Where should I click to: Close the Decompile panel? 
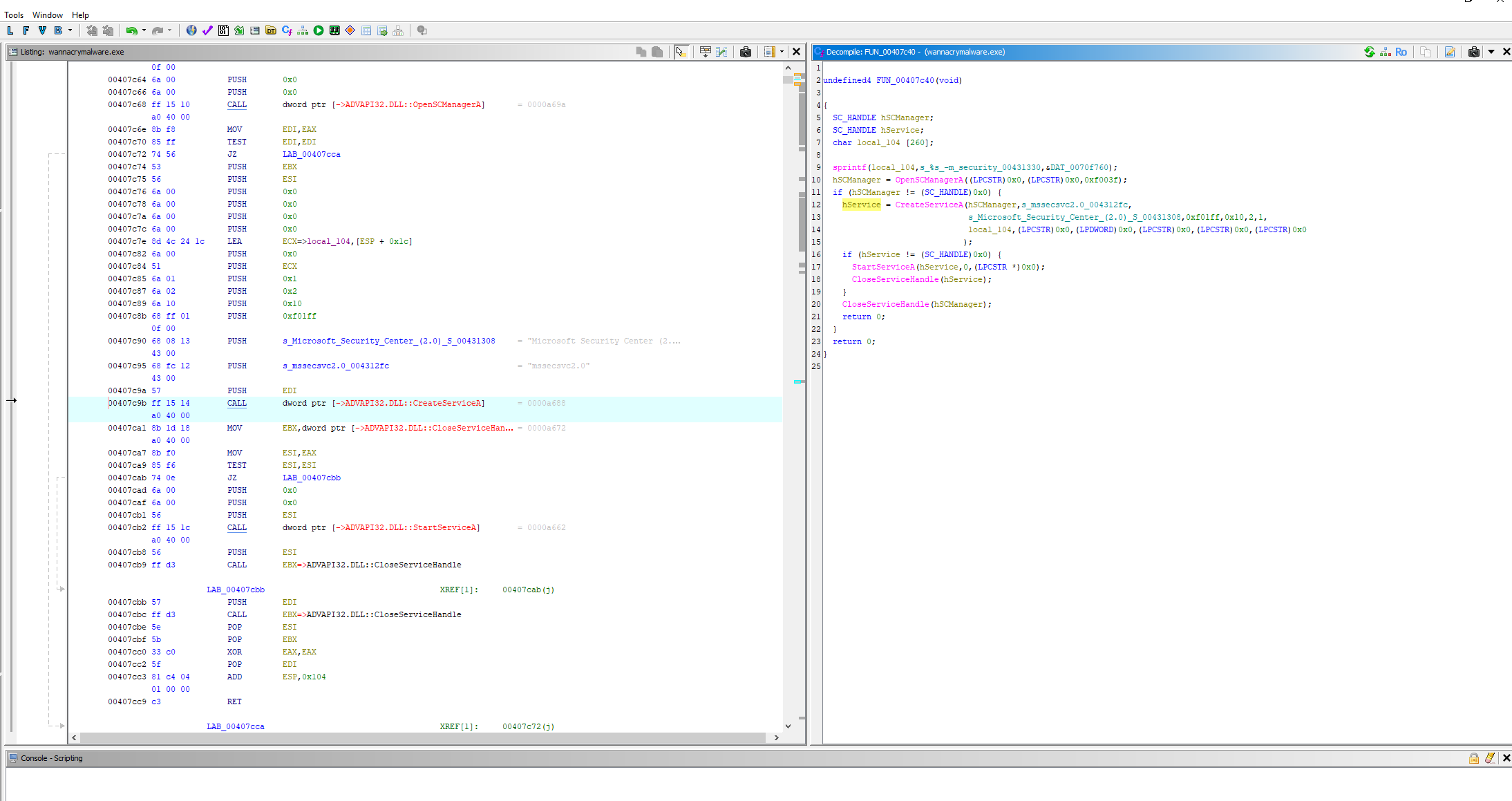pos(1506,52)
